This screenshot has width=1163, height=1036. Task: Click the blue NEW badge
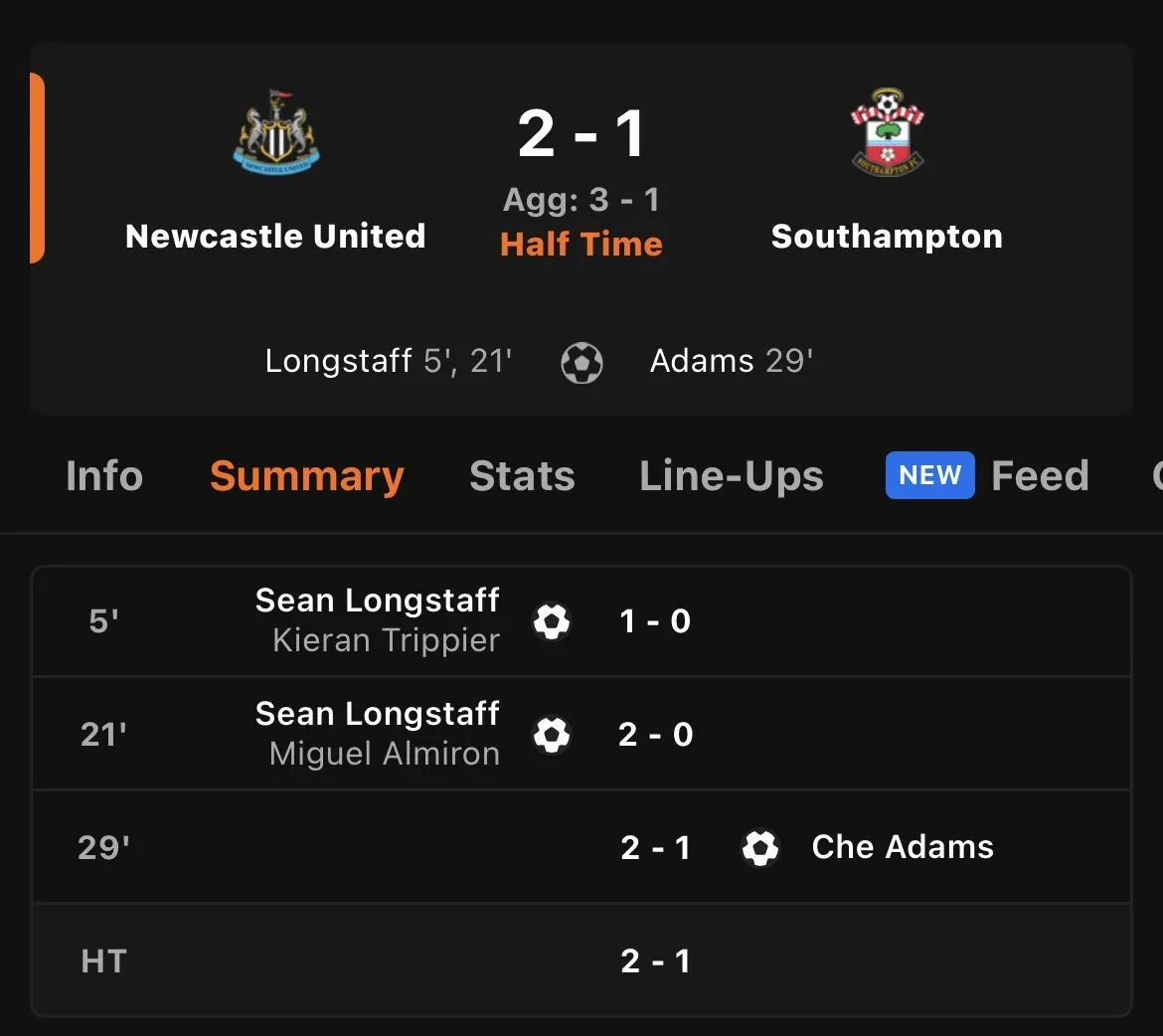(x=929, y=475)
